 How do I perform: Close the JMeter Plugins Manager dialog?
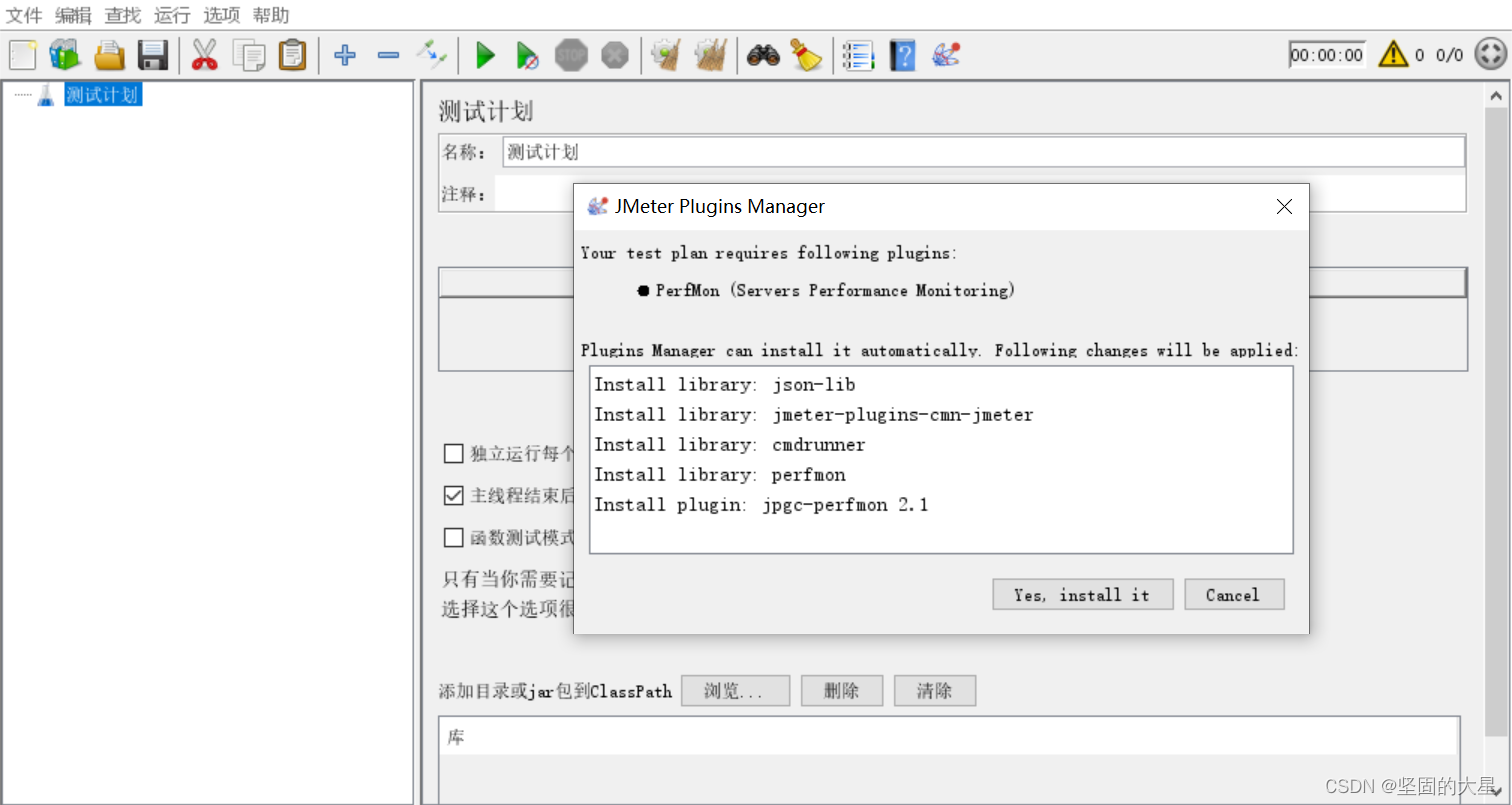pos(1285,207)
